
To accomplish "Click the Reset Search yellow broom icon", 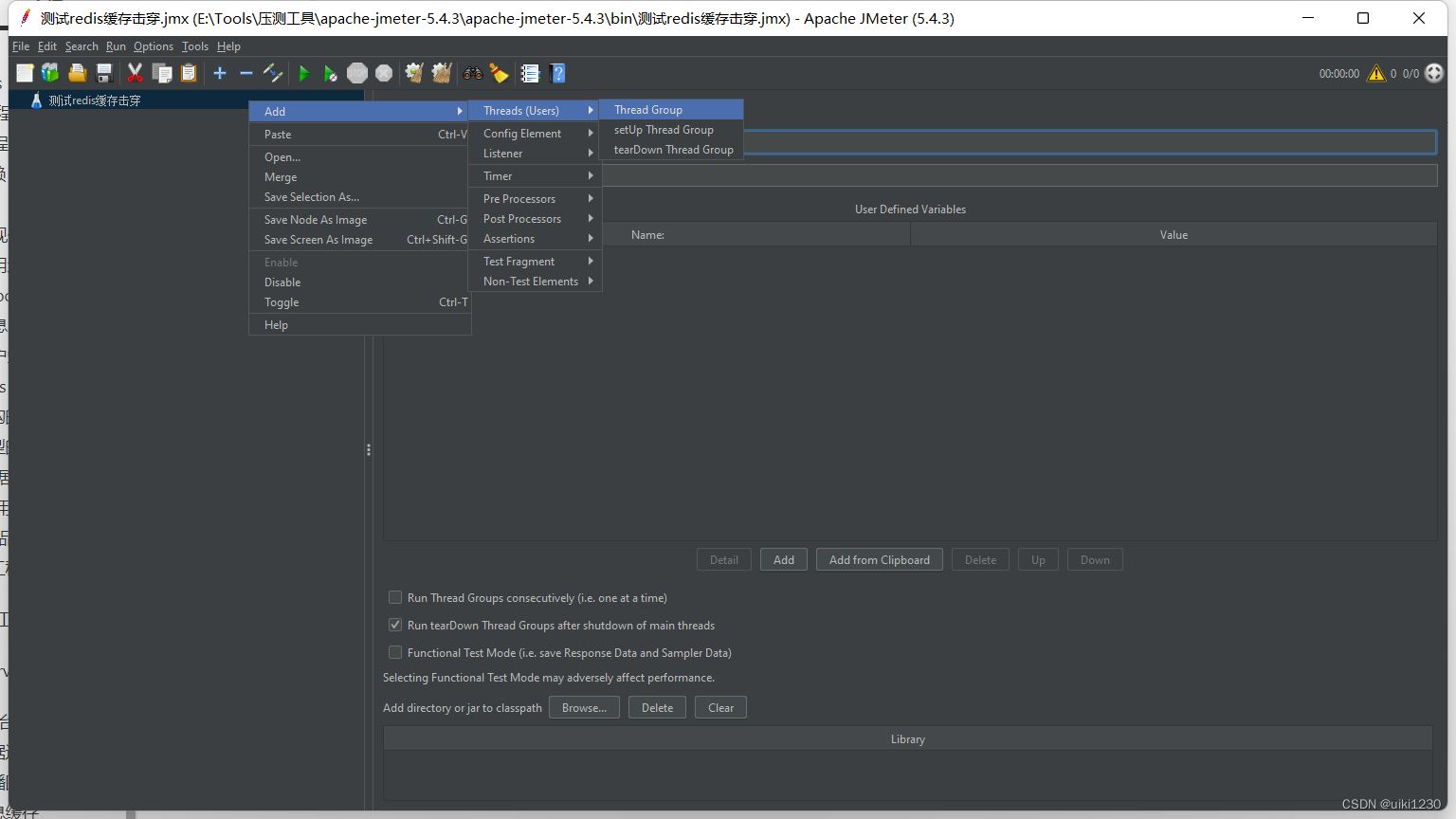I will [499, 73].
